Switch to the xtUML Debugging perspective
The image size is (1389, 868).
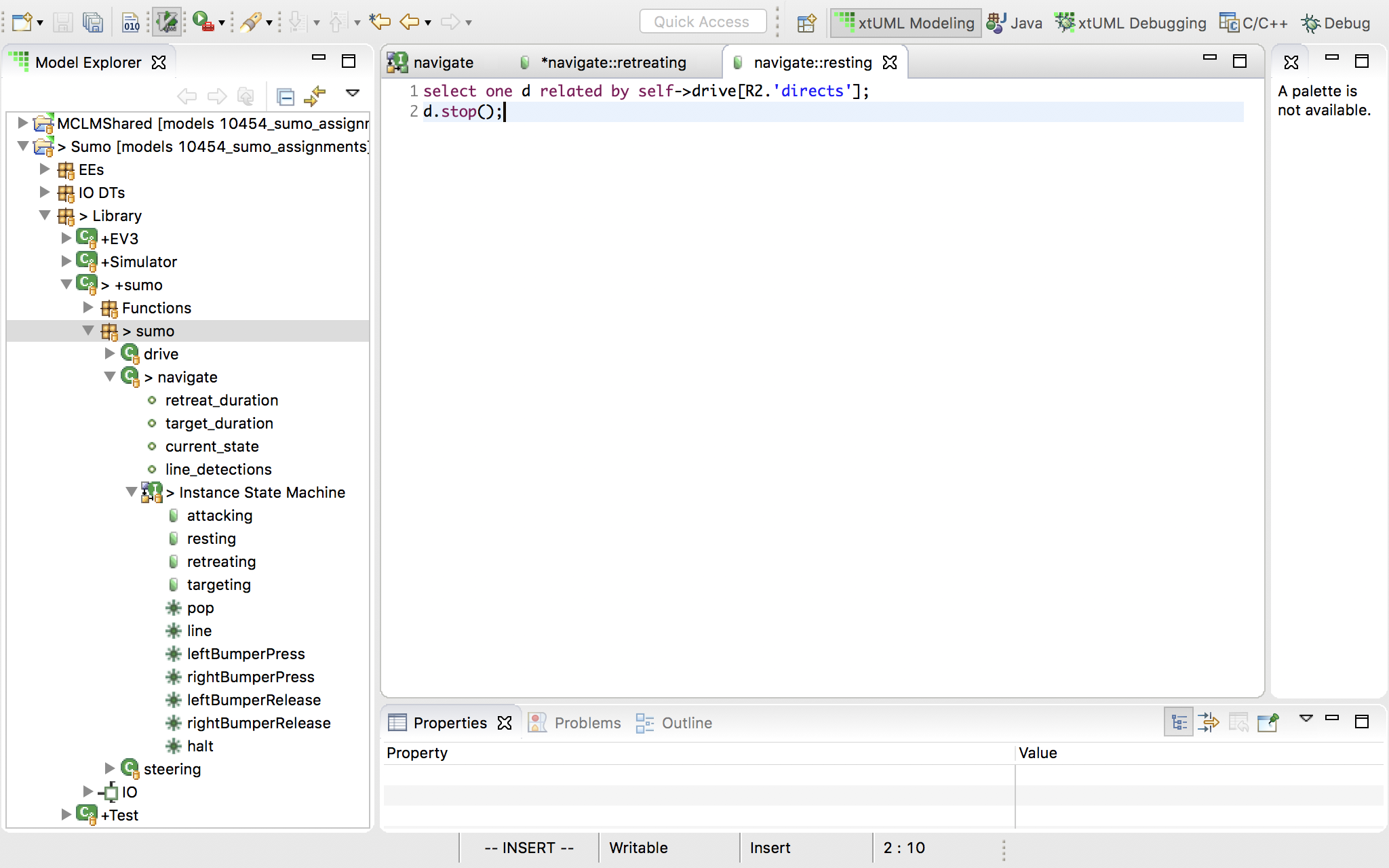point(1131,23)
